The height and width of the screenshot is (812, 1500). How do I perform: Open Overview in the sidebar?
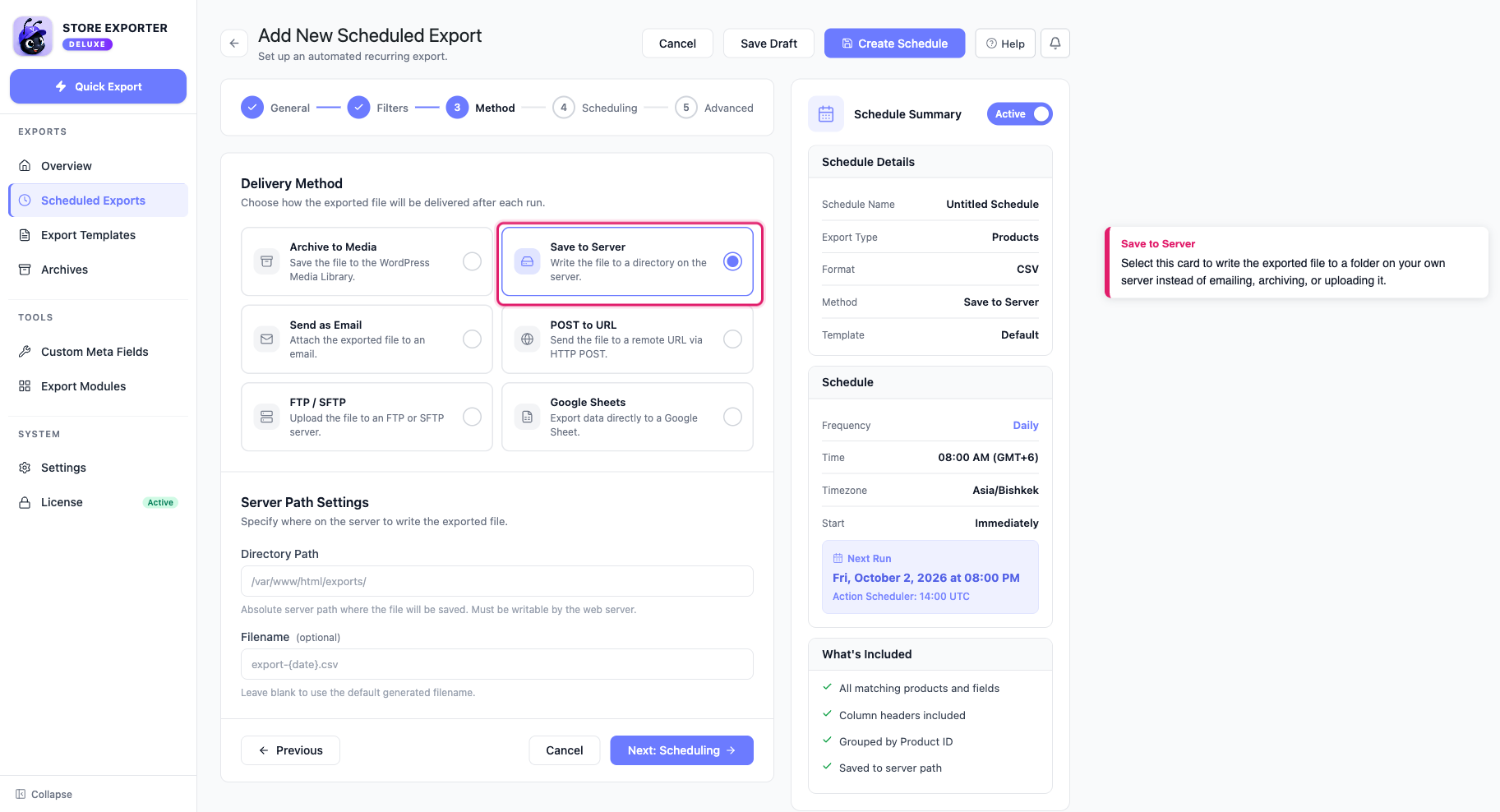click(x=98, y=166)
